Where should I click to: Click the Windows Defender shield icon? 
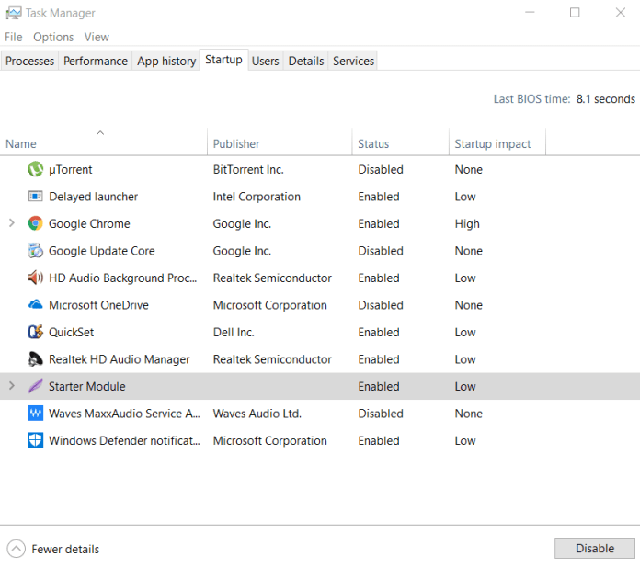[35, 440]
